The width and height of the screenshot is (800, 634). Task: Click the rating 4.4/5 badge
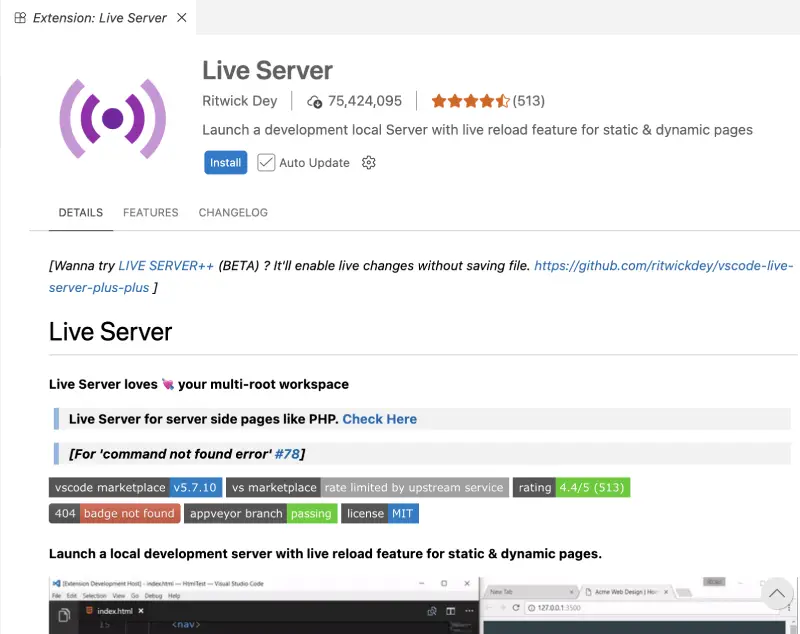point(572,487)
